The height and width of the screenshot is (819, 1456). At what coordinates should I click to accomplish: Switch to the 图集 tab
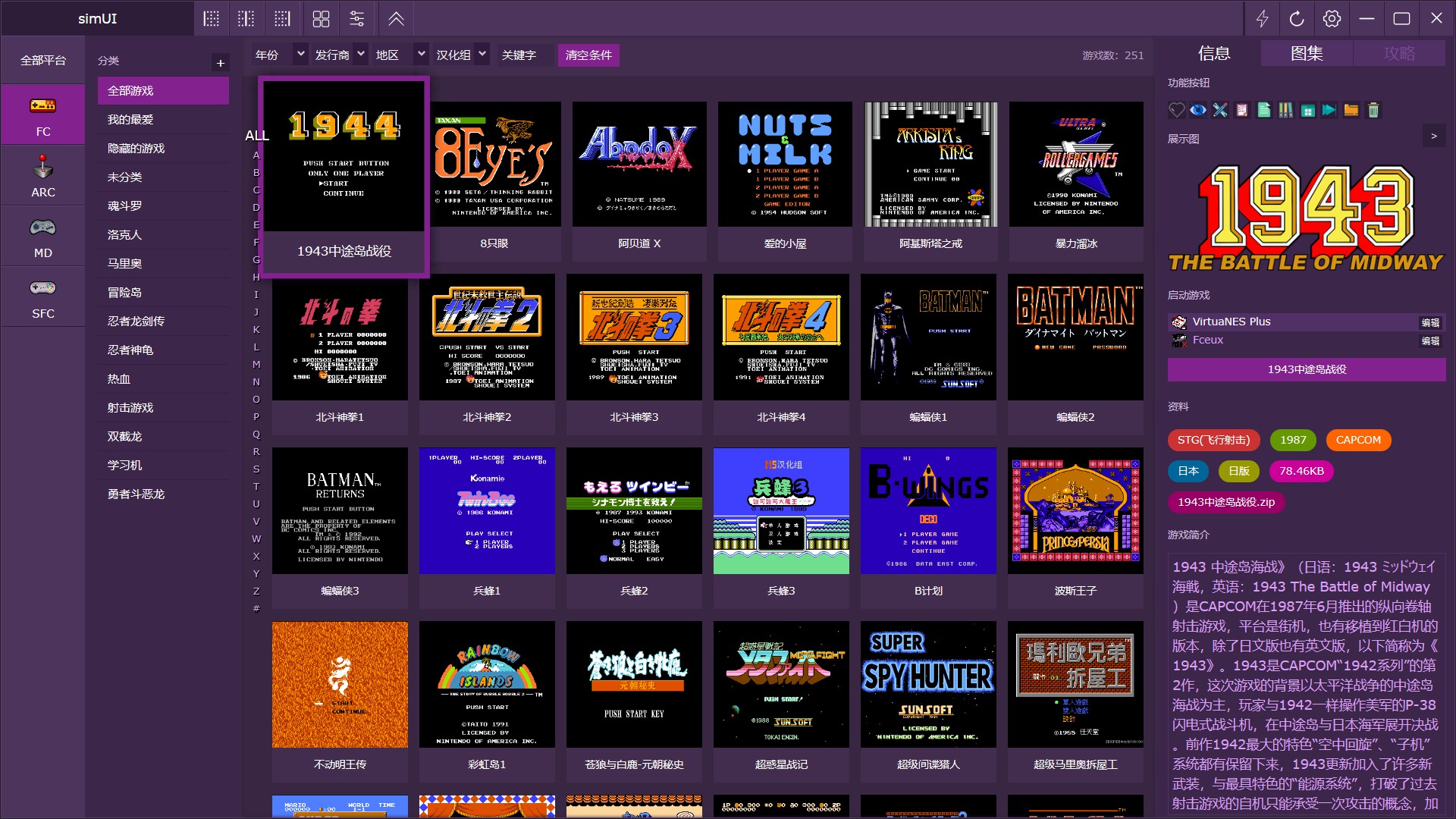click(x=1306, y=54)
